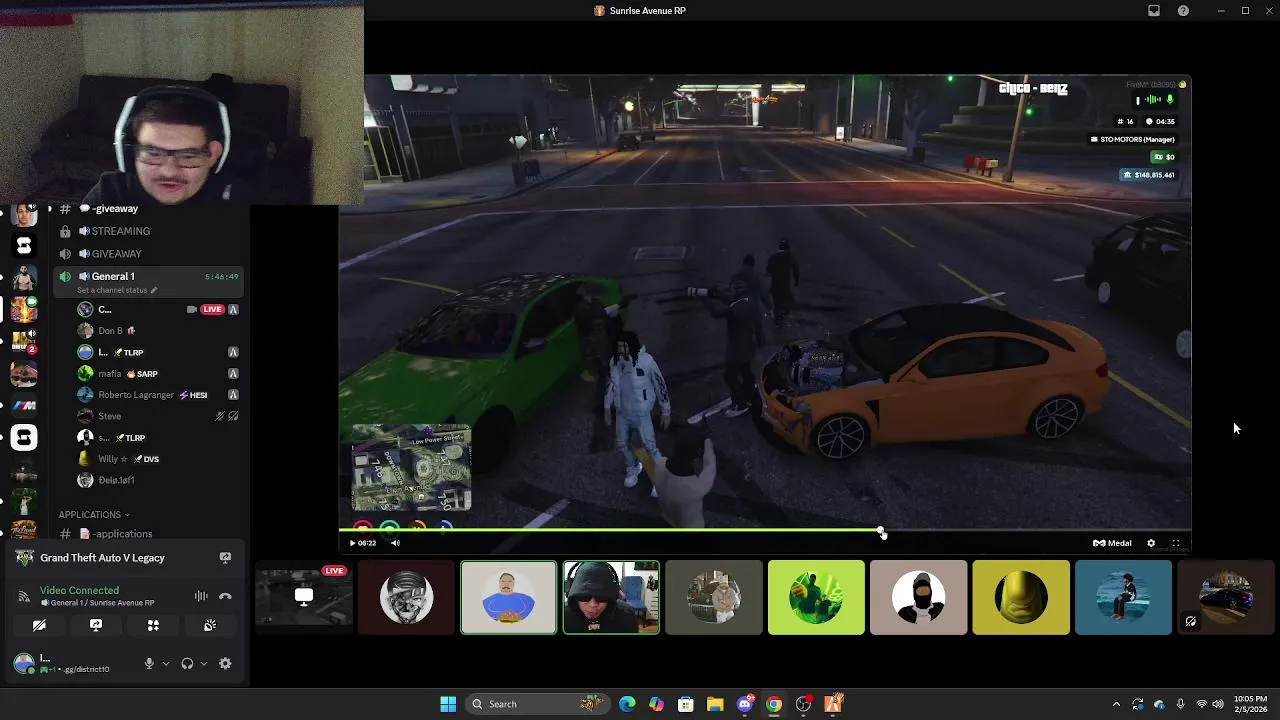This screenshot has height=720, width=1280.
Task: Mute the clip with the speaker icon
Action: coord(395,543)
